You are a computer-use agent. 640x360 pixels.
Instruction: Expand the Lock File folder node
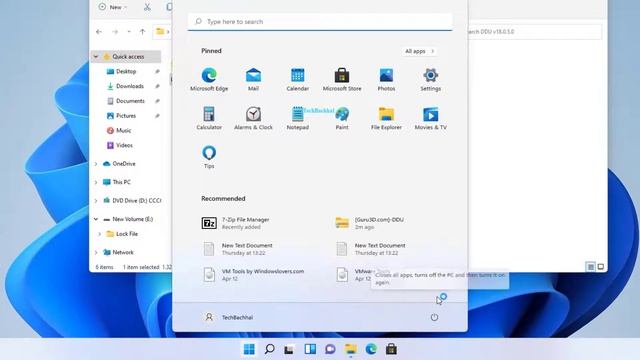[100, 234]
